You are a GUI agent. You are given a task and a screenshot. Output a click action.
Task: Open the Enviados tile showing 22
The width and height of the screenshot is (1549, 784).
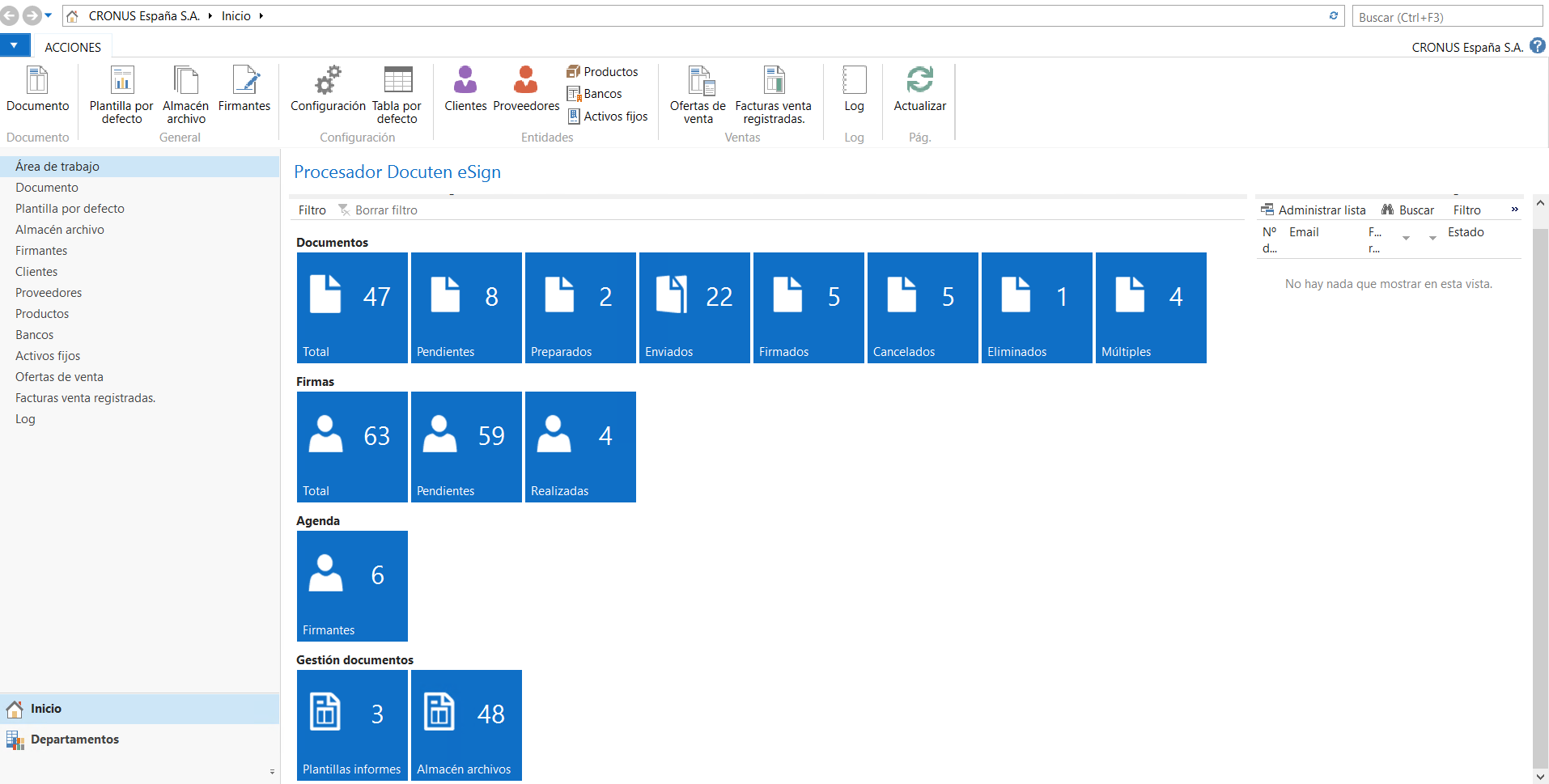pyautogui.click(x=694, y=307)
